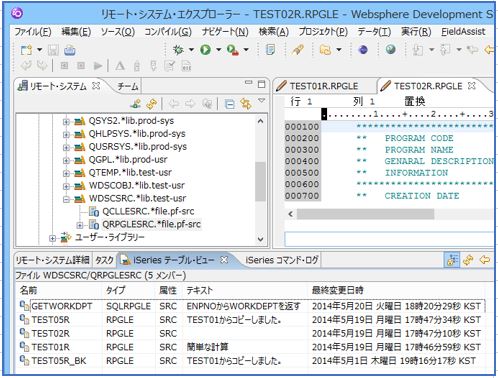This screenshot has height=378, width=498.
Task: Switch to the iSeries コマンド・ログ tab
Action: (x=282, y=260)
